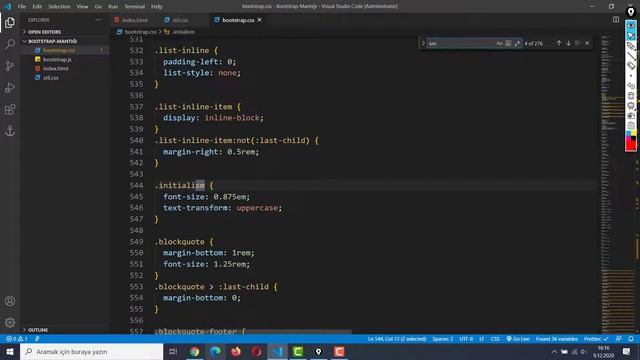This screenshot has width=640, height=360.
Task: Expand the Open Editors section
Action: click(x=65, y=32)
